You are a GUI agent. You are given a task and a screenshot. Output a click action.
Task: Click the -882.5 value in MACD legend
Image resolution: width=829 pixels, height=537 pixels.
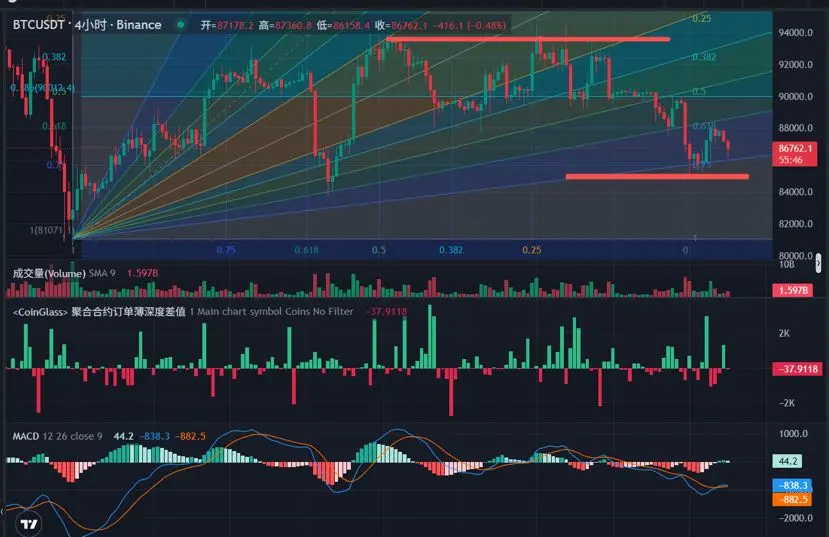click(x=190, y=436)
